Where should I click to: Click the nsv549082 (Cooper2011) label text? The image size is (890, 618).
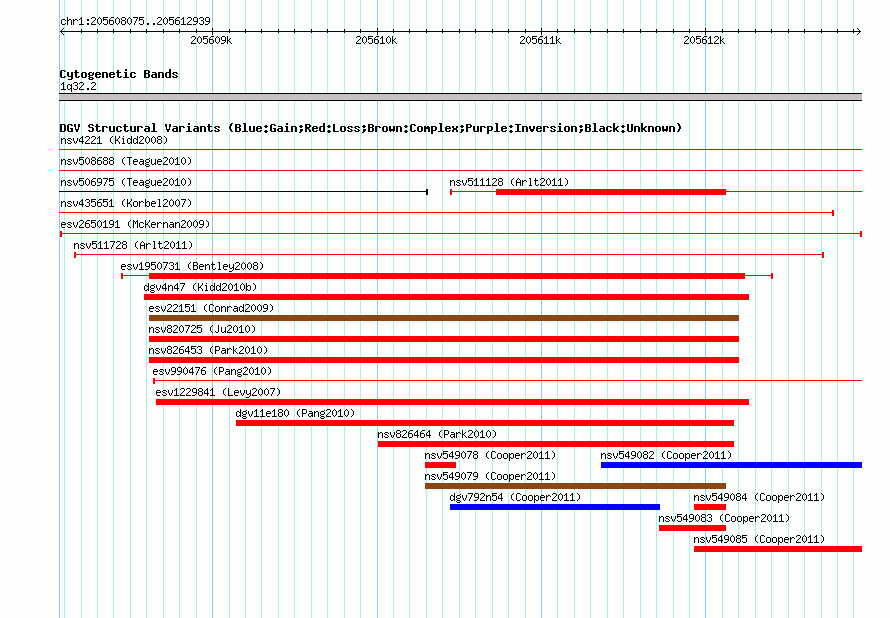point(666,455)
